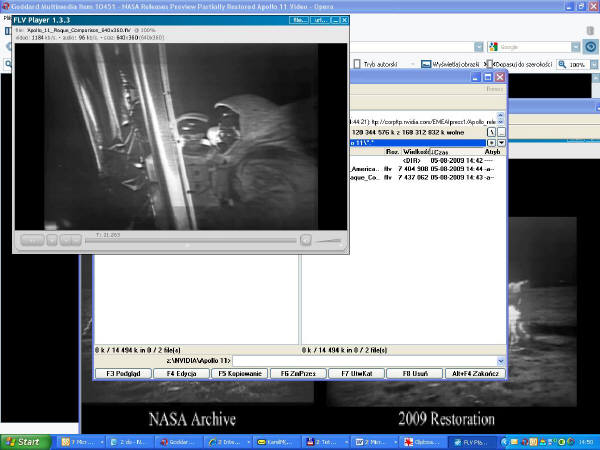
Task: Select the _America.. flv file row
Action: click(x=423, y=169)
